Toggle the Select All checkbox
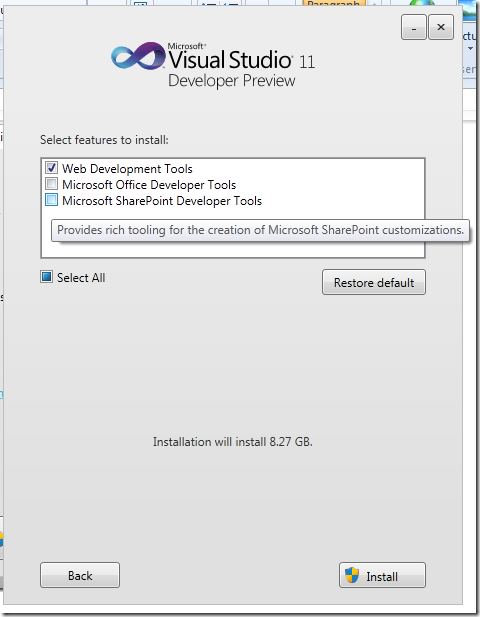Screen dimensions: 480x617 pos(46,277)
